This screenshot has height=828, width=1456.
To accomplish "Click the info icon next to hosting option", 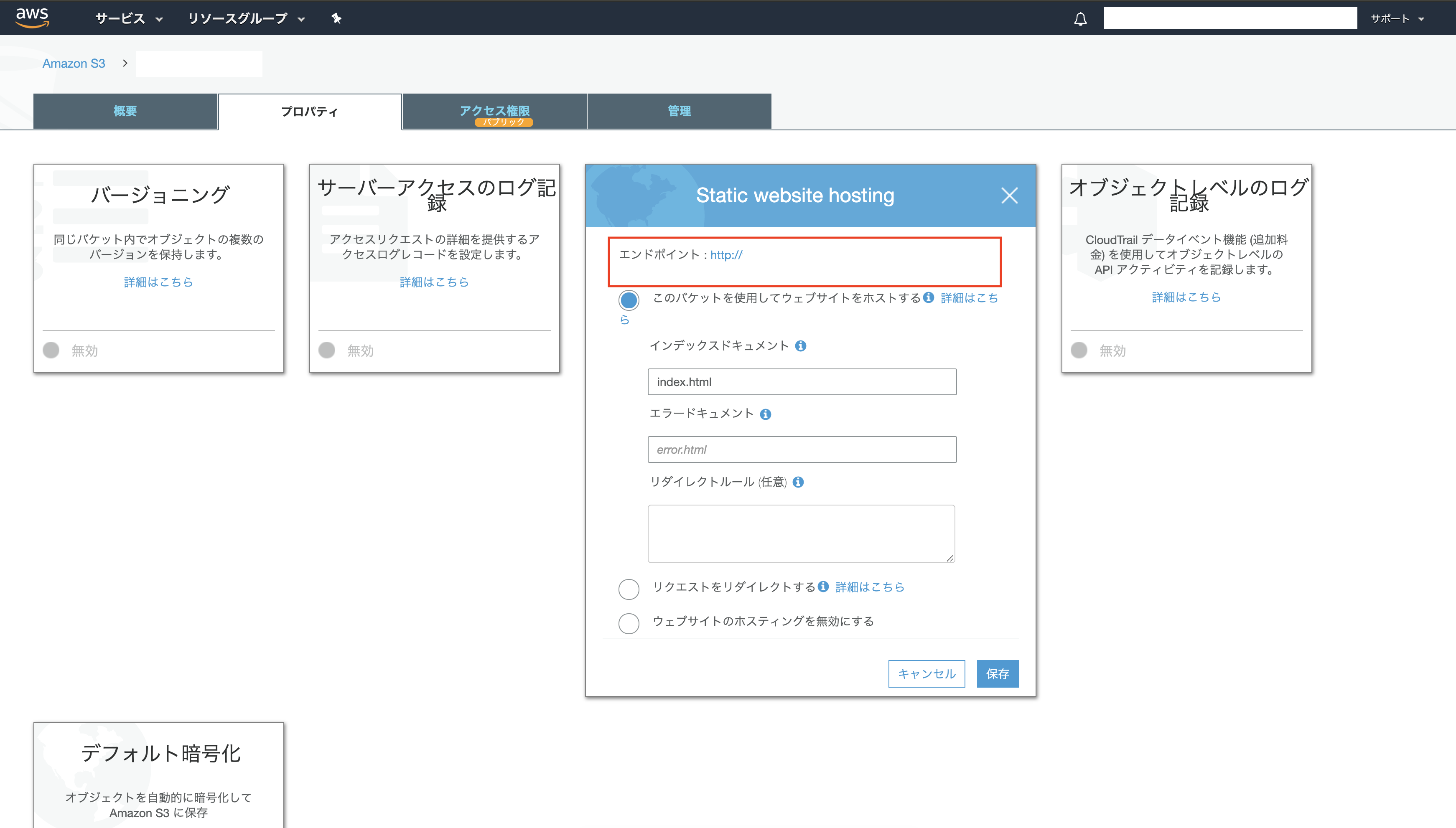I will (928, 297).
